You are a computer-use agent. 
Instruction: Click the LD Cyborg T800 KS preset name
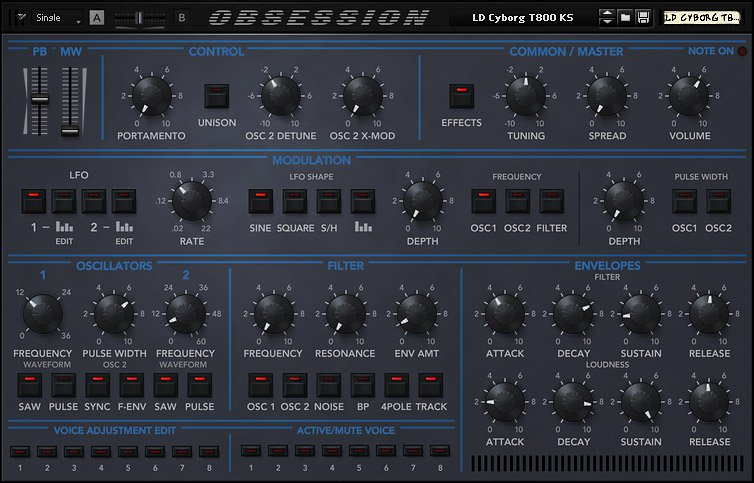coord(522,18)
